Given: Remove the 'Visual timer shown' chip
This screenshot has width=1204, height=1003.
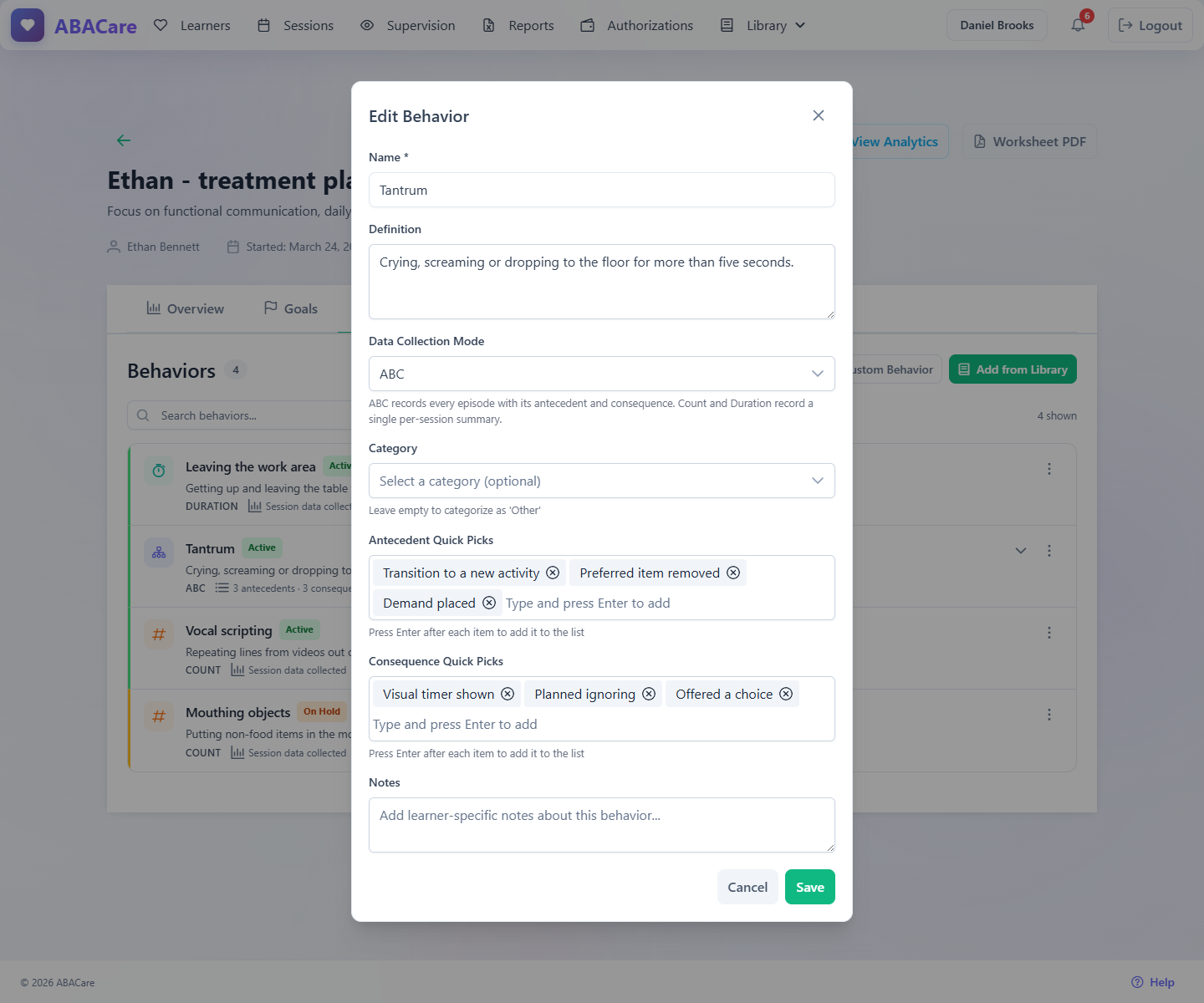Looking at the screenshot, I should coord(508,694).
